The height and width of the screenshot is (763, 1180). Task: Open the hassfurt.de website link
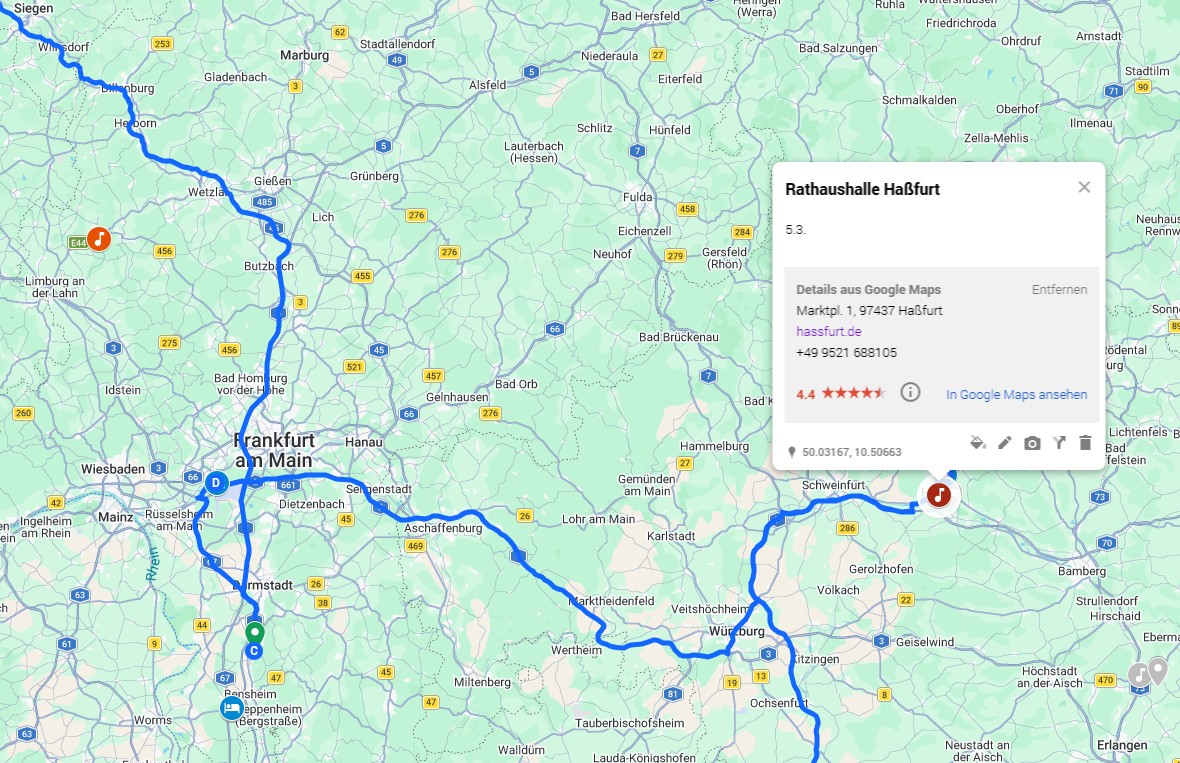pos(829,331)
